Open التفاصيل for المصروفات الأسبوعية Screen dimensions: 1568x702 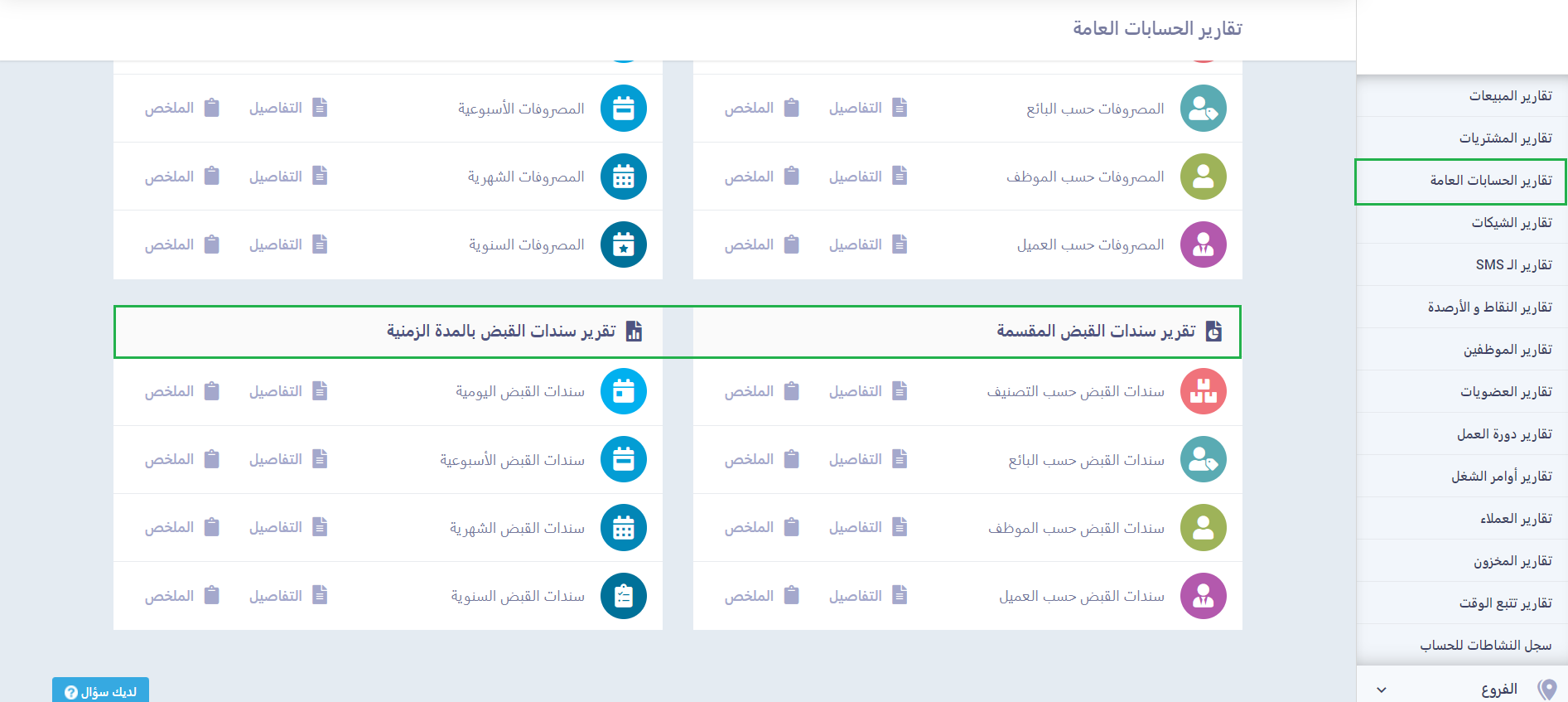click(x=288, y=109)
